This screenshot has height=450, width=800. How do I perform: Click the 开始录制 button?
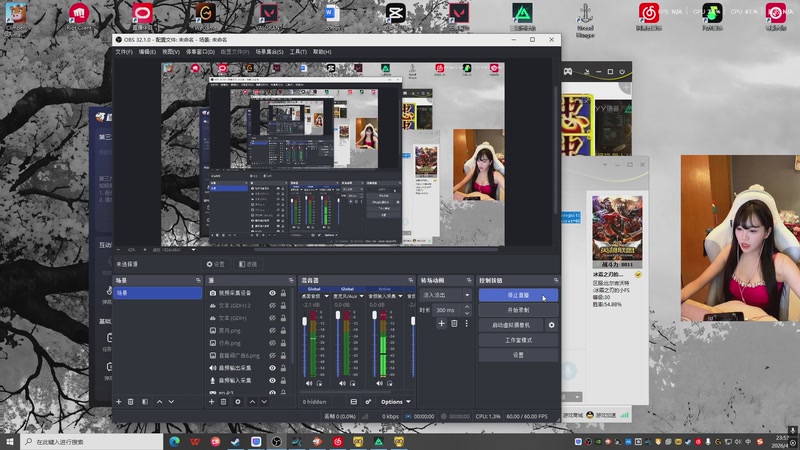[x=517, y=310]
